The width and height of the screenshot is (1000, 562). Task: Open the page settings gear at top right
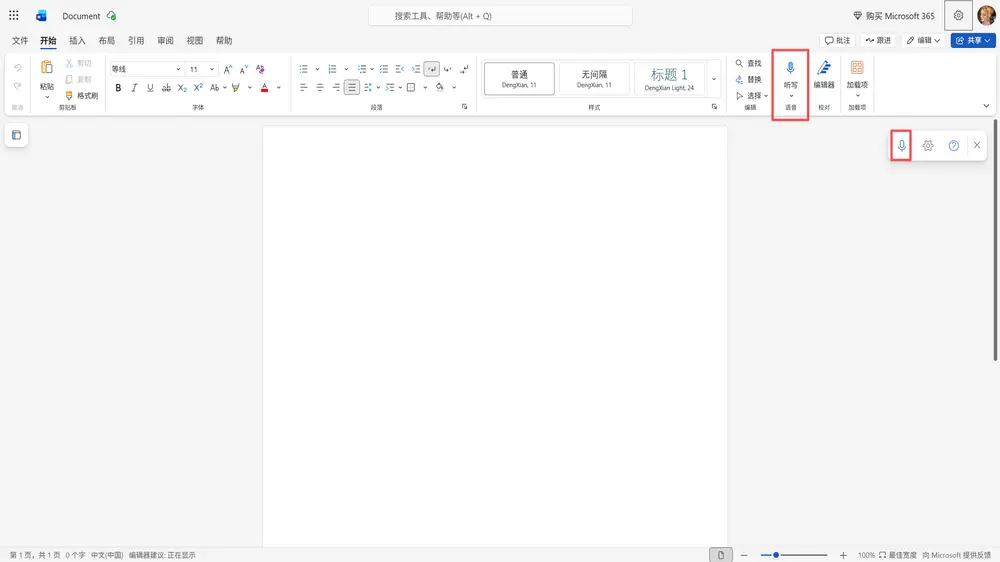click(958, 15)
